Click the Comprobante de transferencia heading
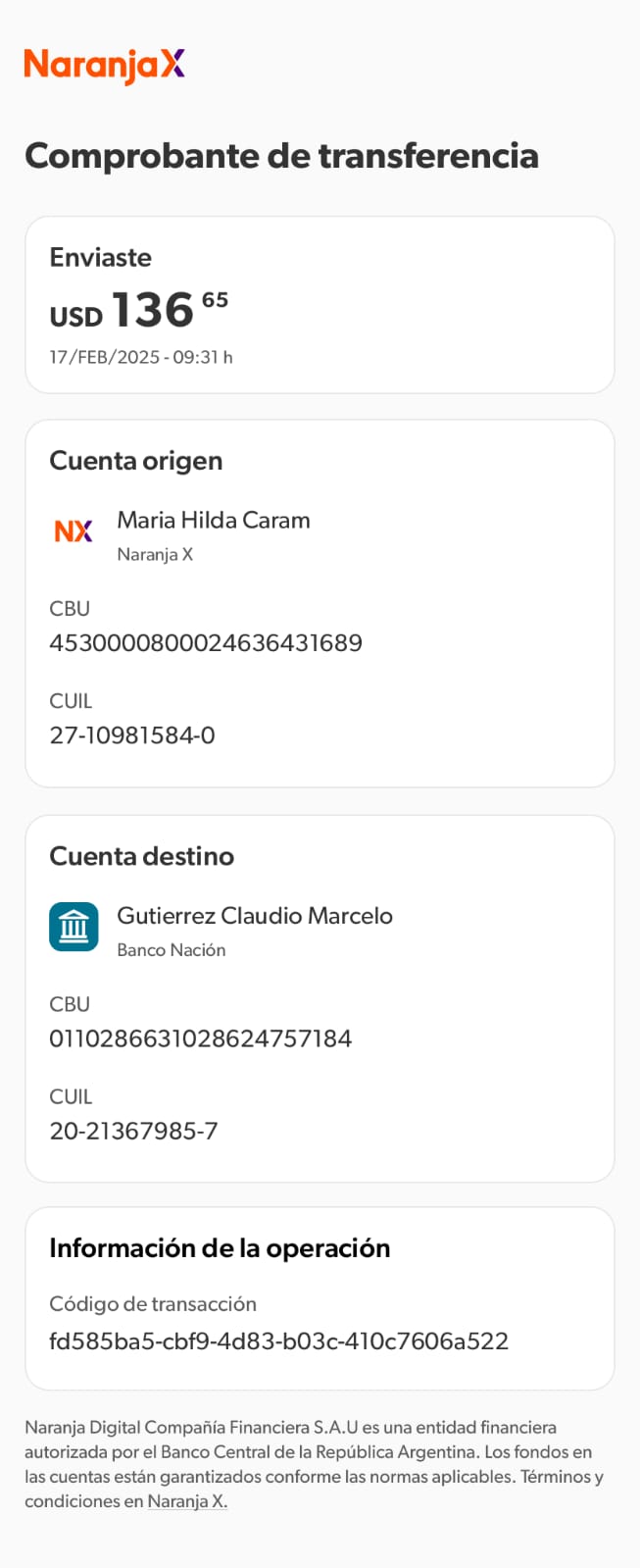Viewport: 640px width, 1568px height. pyautogui.click(x=281, y=156)
